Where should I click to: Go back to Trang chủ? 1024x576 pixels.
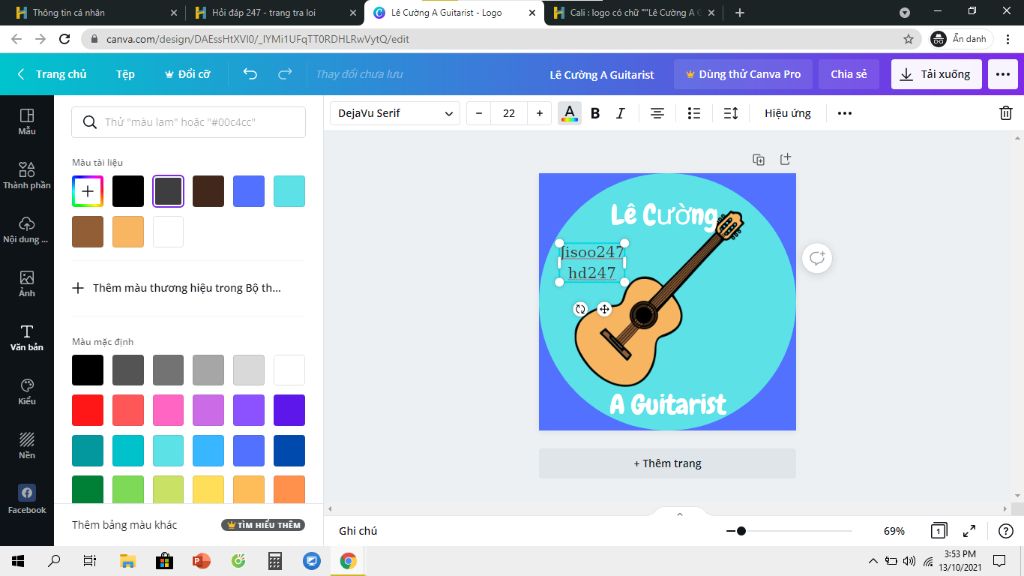[52, 74]
